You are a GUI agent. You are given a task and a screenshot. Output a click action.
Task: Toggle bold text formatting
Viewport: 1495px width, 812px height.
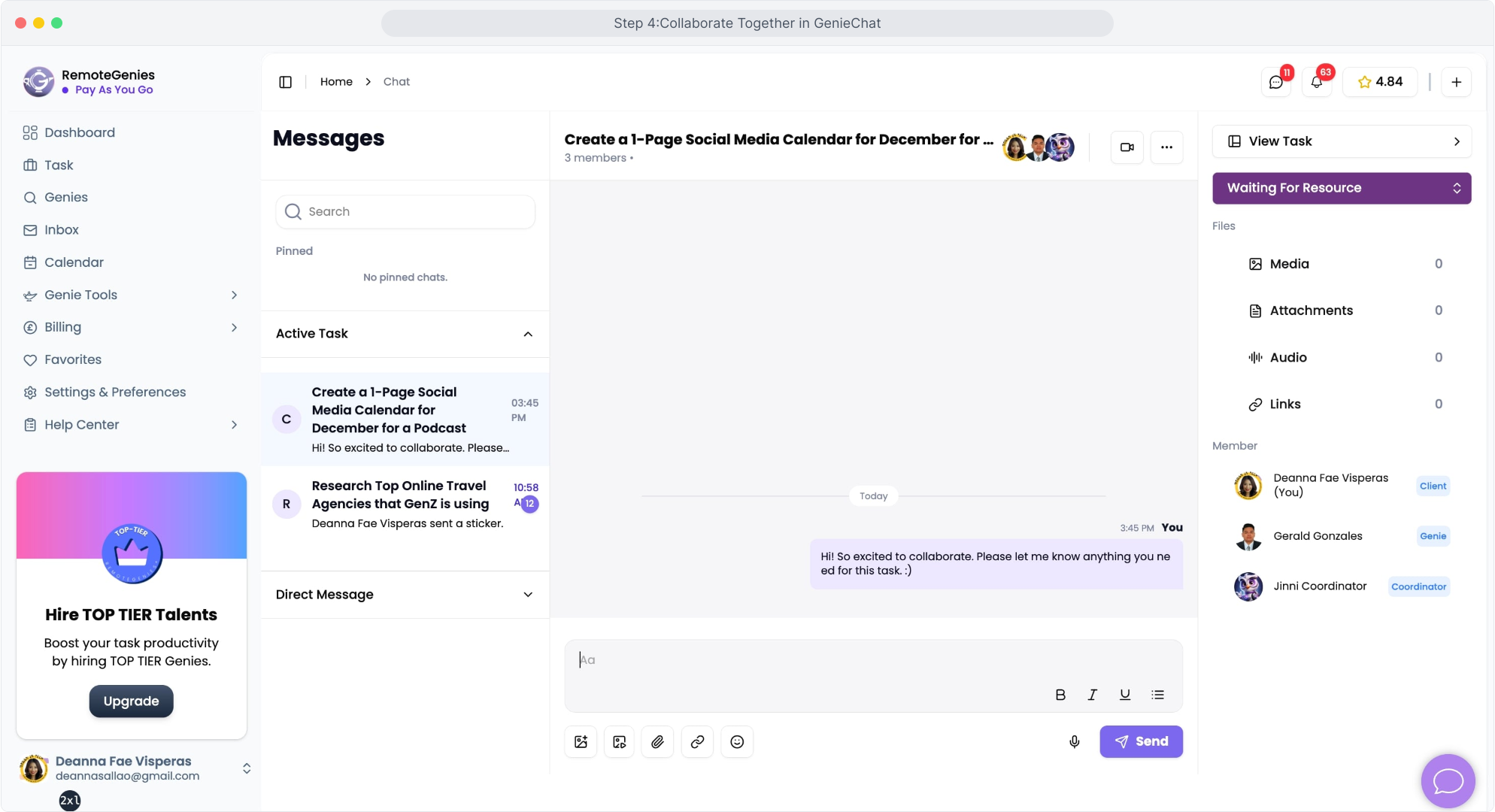point(1060,695)
